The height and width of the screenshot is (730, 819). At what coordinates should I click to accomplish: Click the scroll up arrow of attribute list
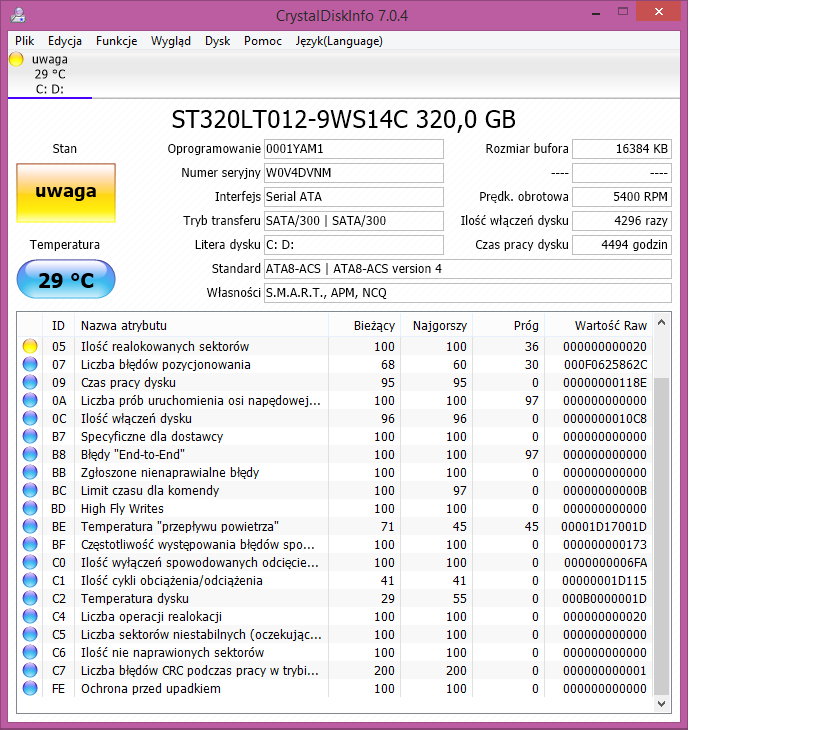661,323
